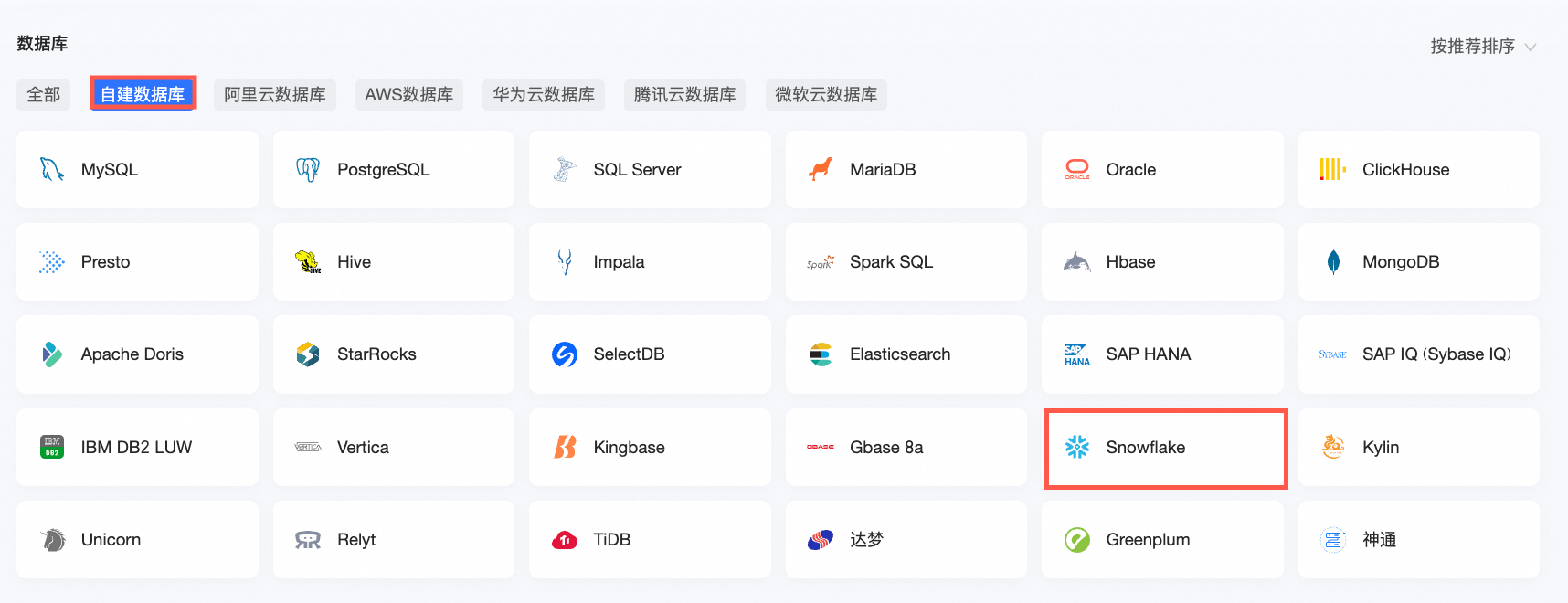The width and height of the screenshot is (1568, 603).
Task: Pick the SAP HANA label
Action: [x=1149, y=354]
